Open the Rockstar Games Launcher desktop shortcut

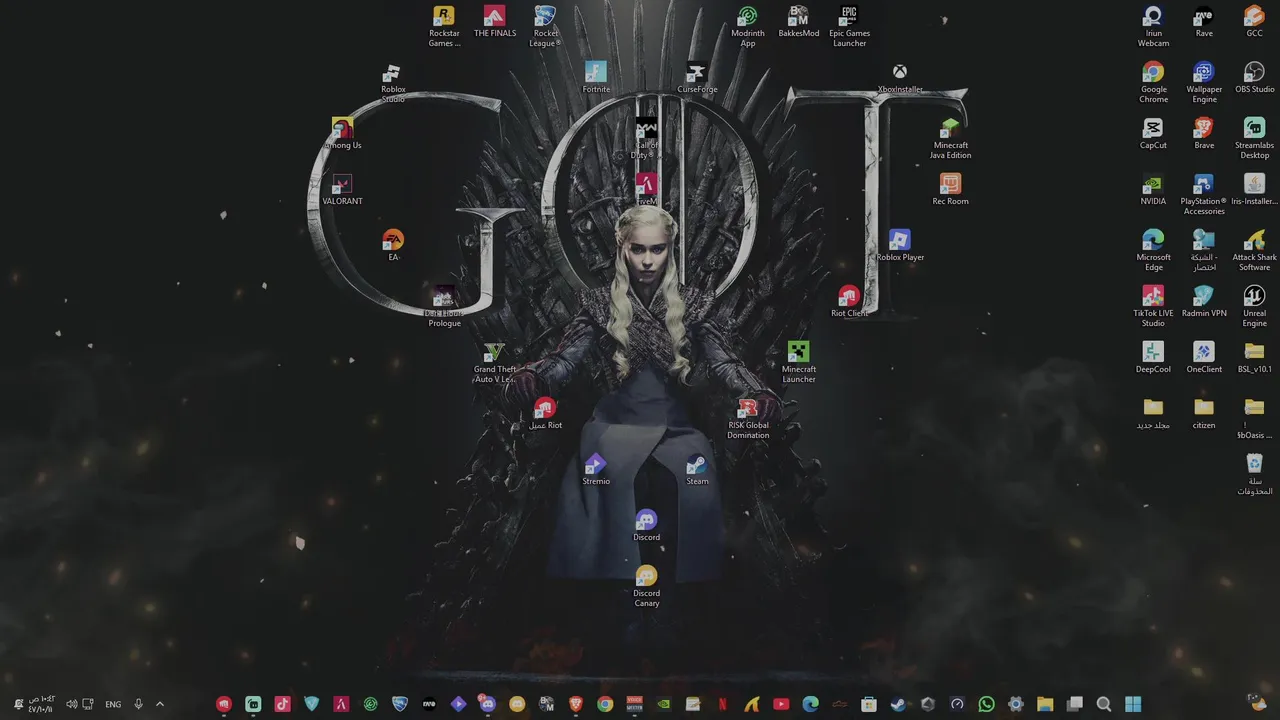tap(444, 26)
